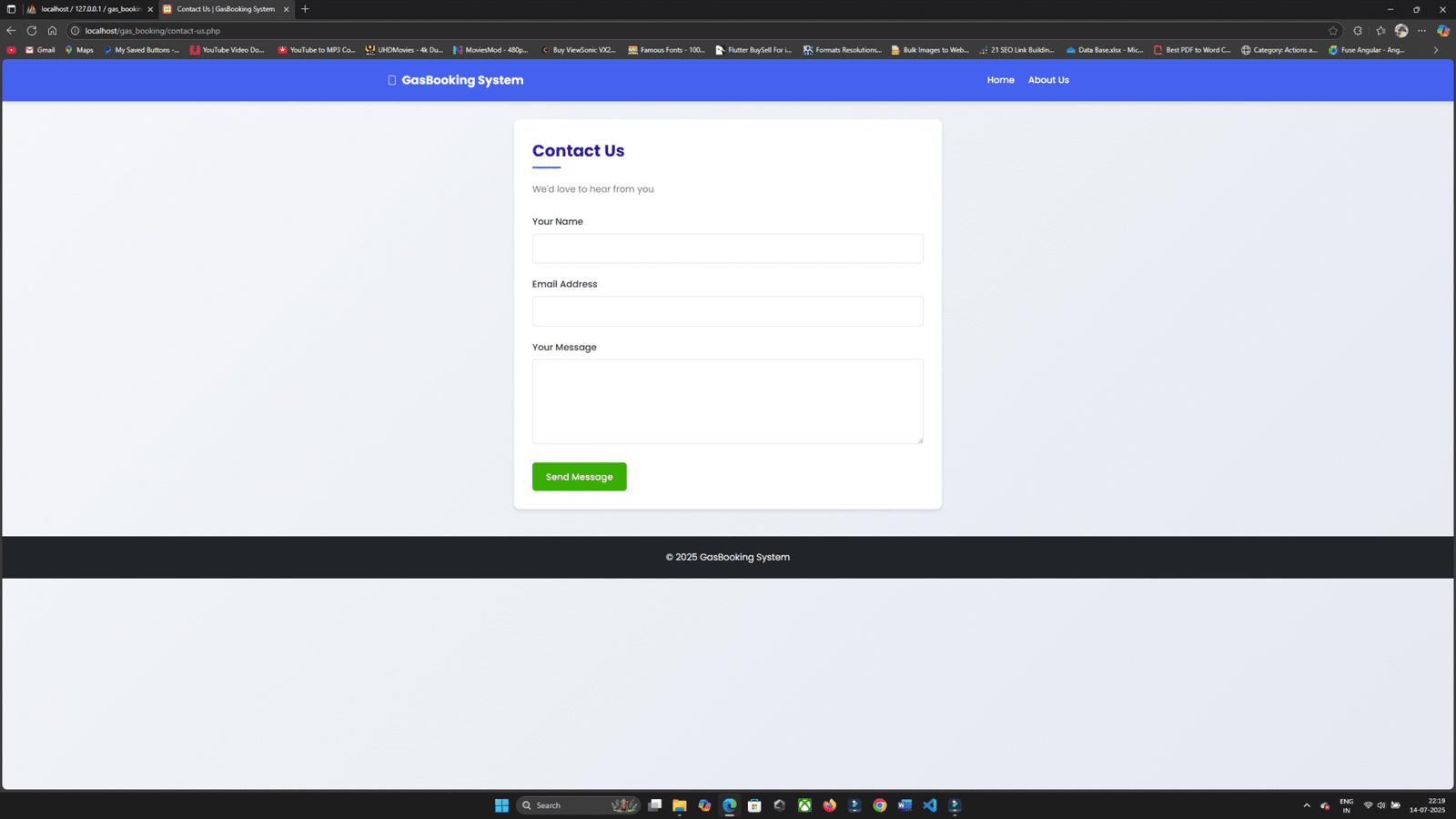Open Gmail from the bookmarks bar
1456x819 pixels.
(40, 50)
